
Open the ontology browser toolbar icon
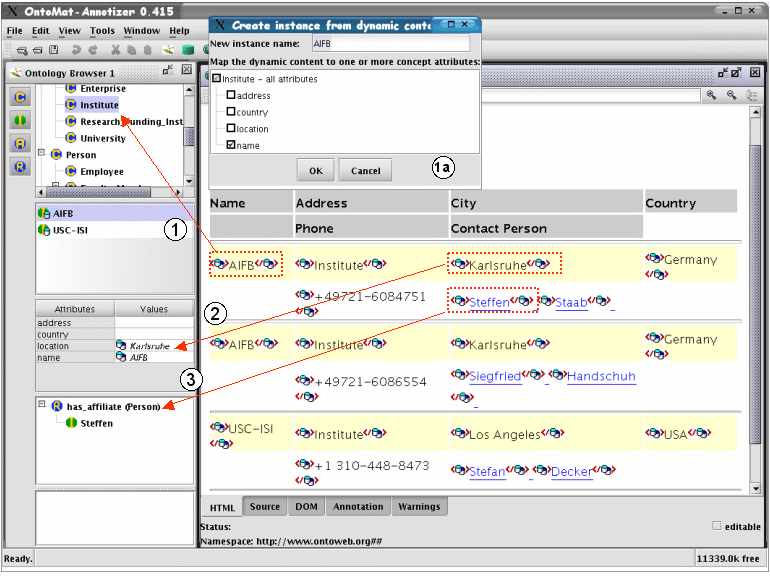[168, 50]
